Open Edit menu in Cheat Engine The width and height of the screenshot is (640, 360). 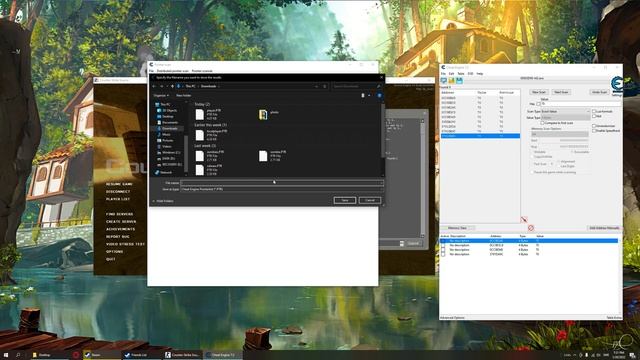451,73
